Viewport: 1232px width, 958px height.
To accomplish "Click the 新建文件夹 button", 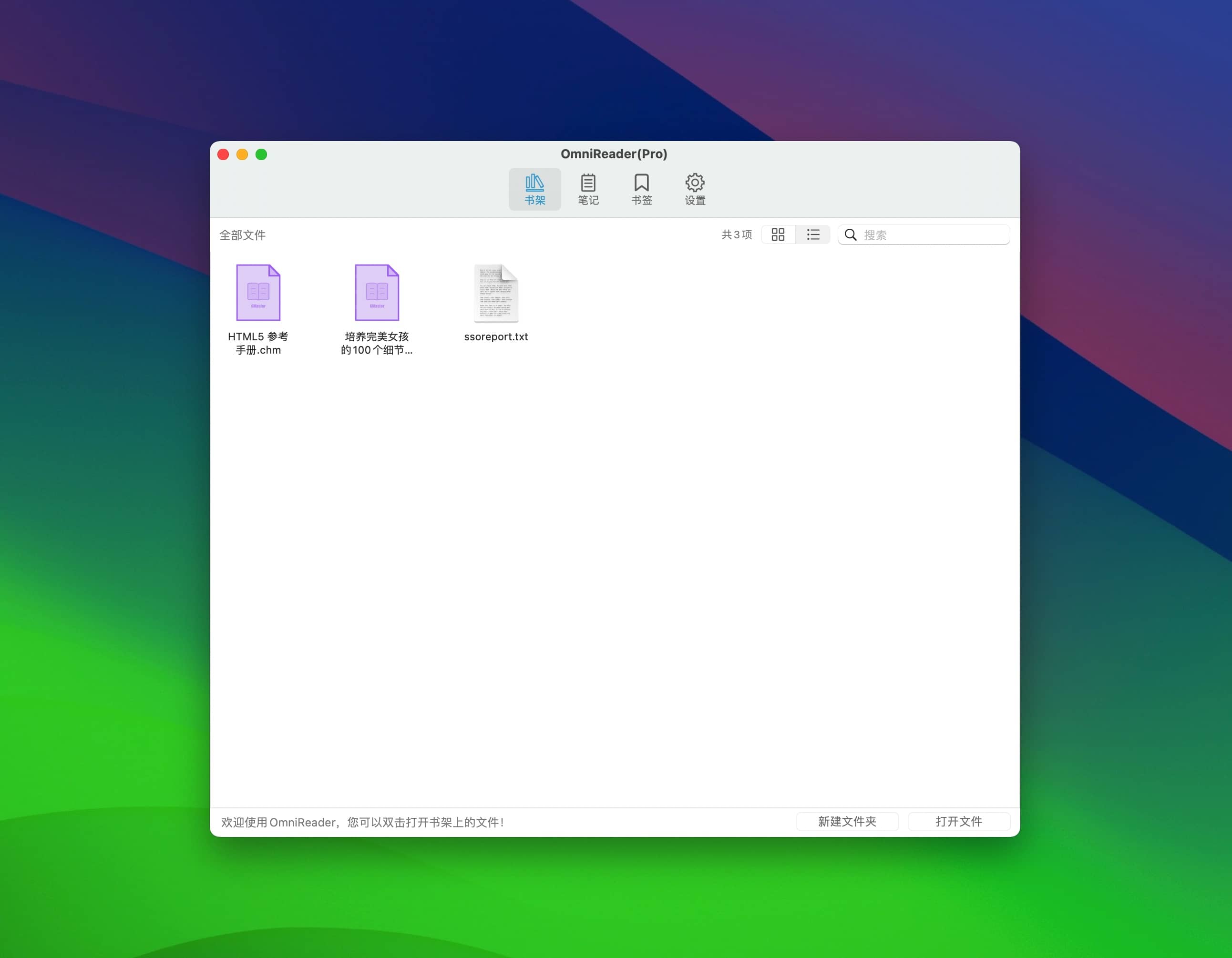I will (847, 822).
